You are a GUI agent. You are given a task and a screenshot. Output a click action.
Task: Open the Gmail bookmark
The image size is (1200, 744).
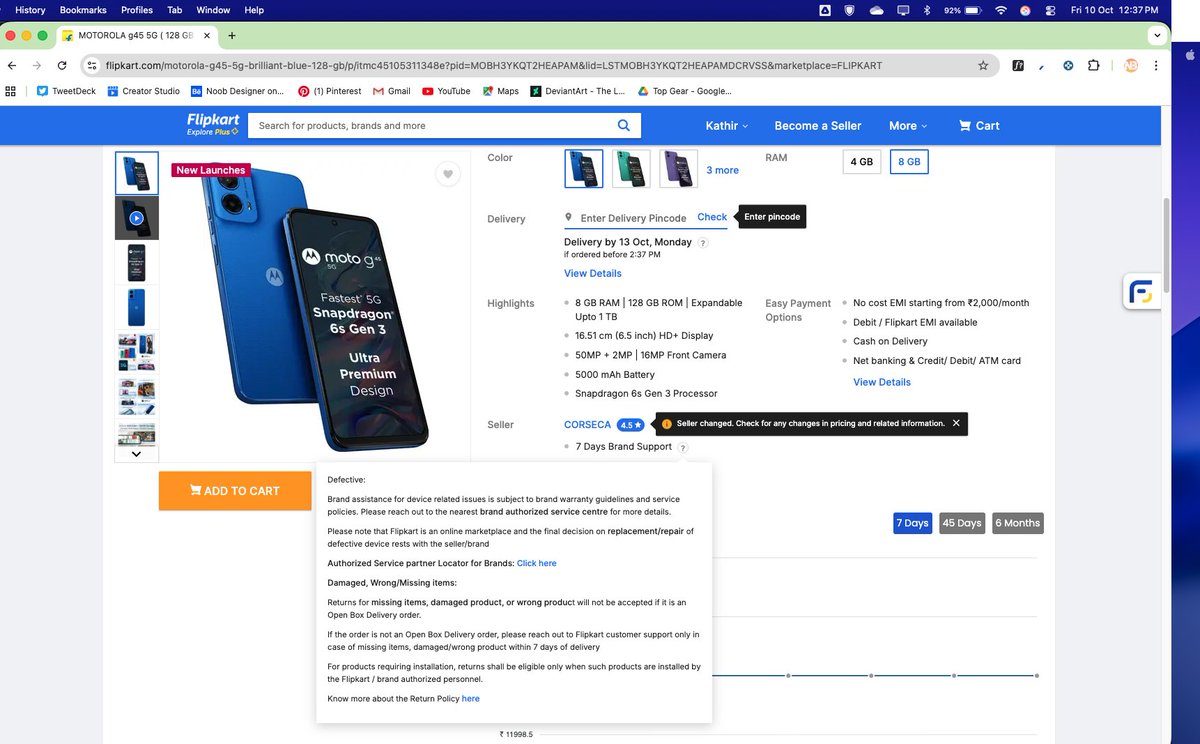pos(391,91)
